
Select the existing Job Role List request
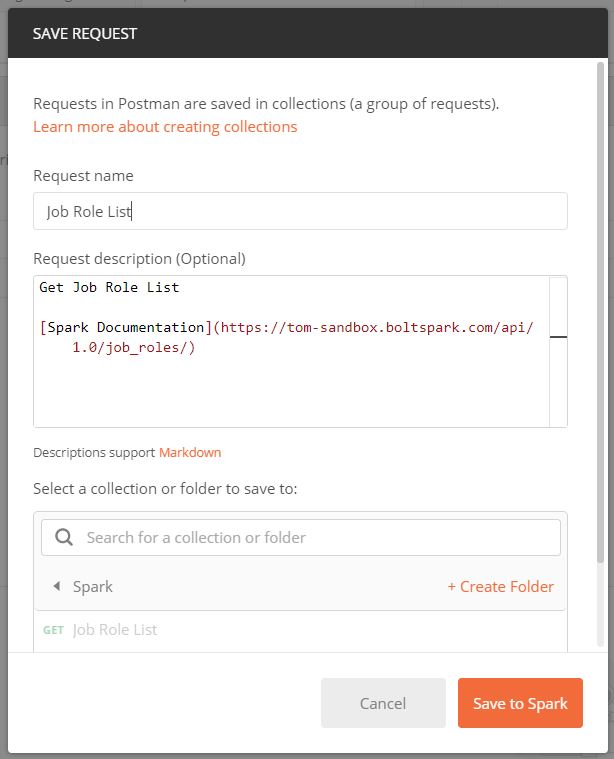pyautogui.click(x=115, y=630)
